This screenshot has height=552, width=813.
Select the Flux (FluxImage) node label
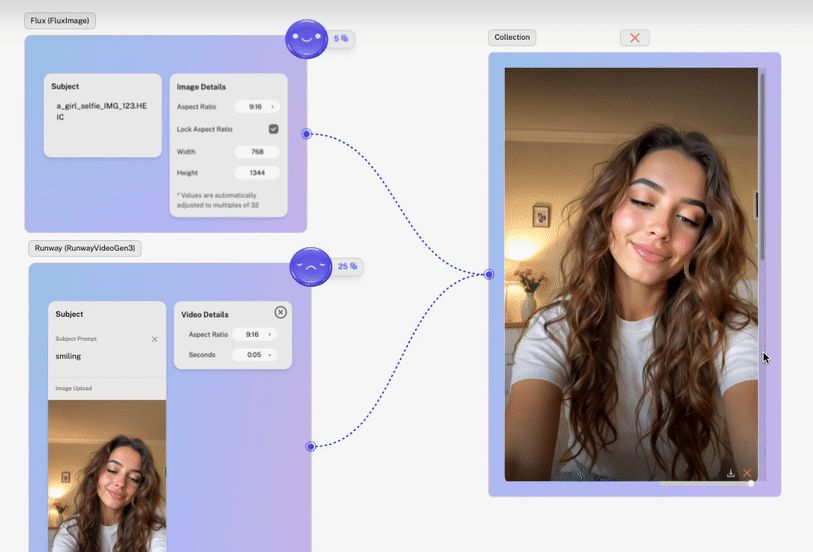point(60,20)
